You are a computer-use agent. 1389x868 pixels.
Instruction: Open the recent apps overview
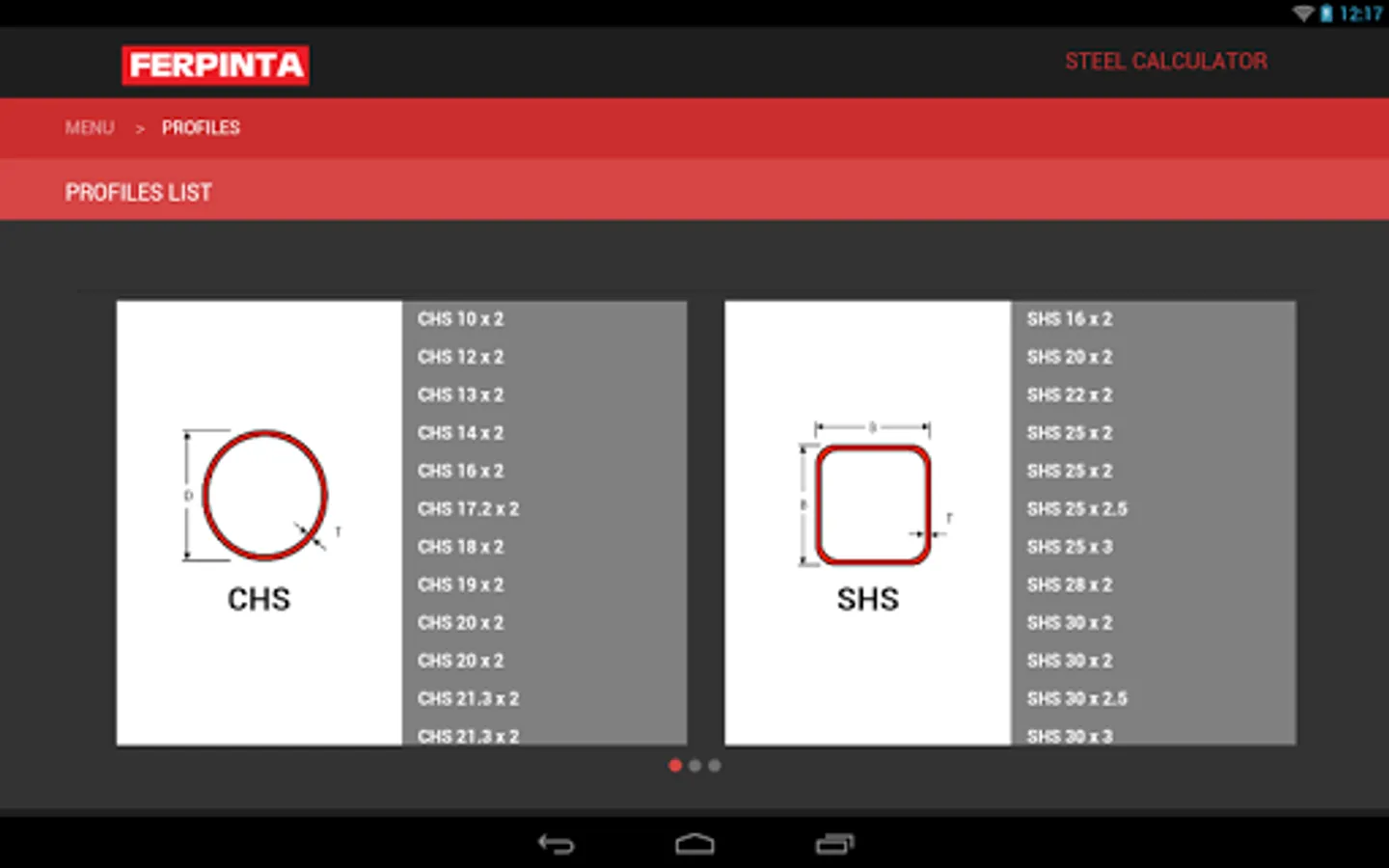click(834, 844)
